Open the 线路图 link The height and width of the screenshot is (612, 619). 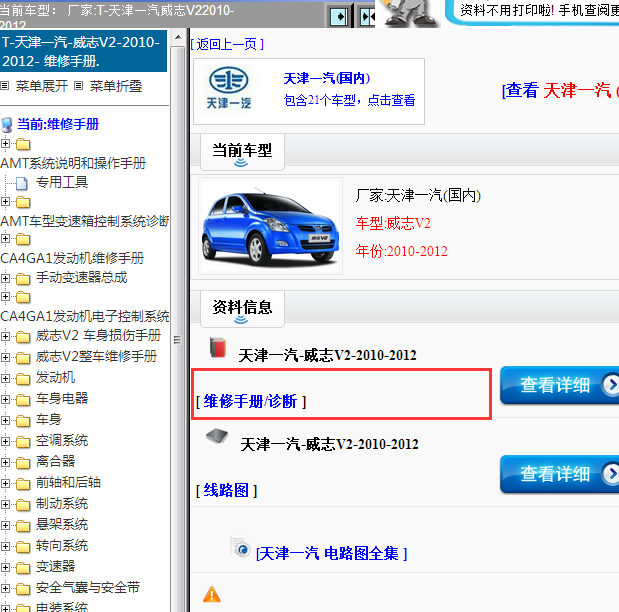[226, 490]
